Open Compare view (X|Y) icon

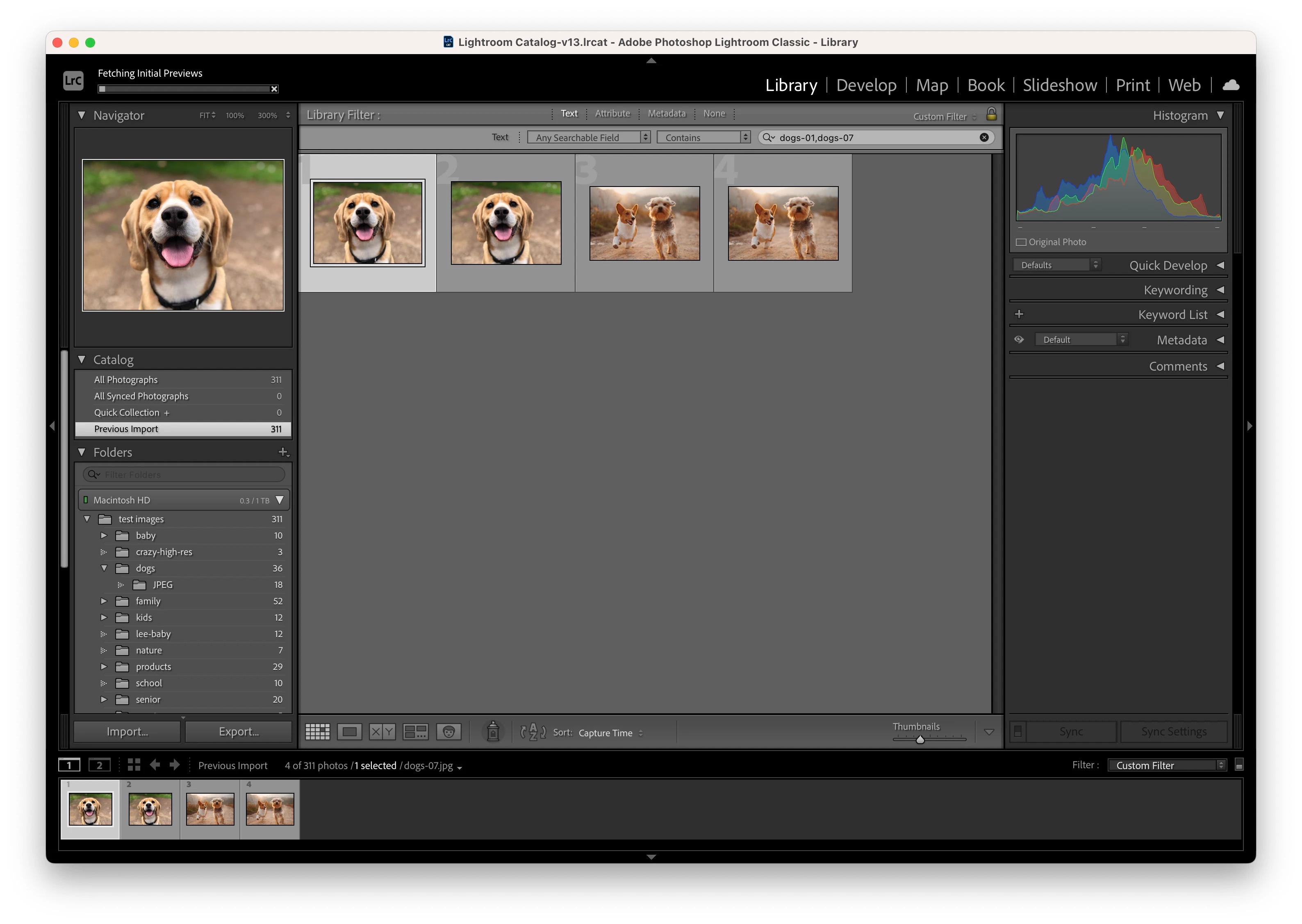coord(382,732)
